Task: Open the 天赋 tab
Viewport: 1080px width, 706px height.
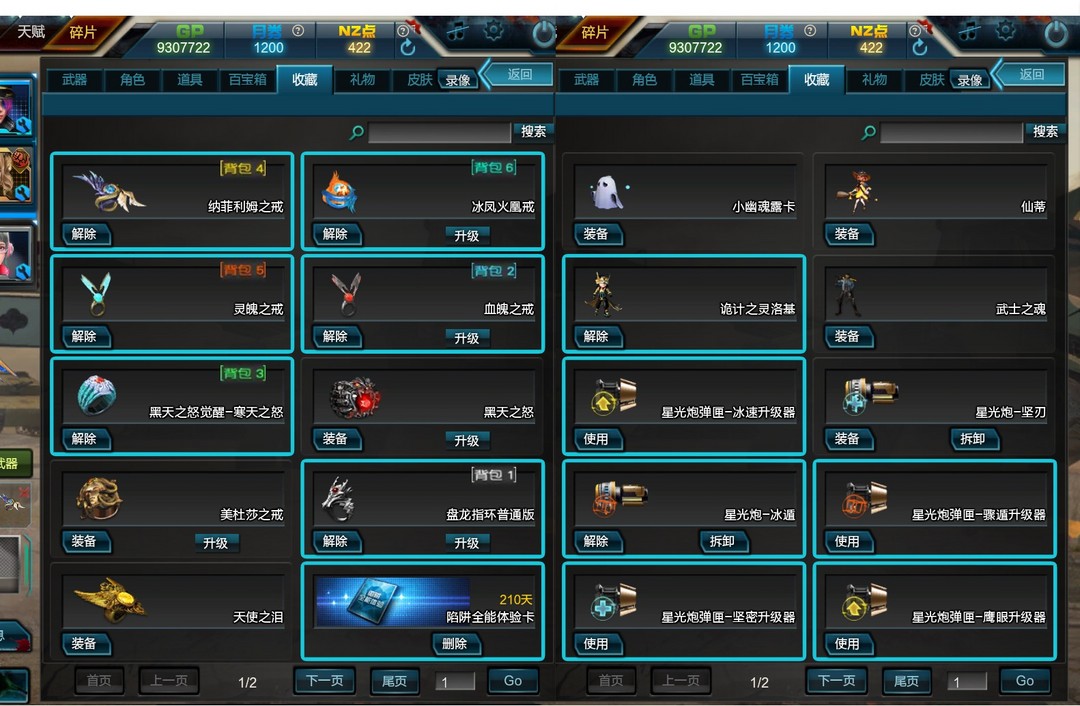Action: click(x=31, y=32)
